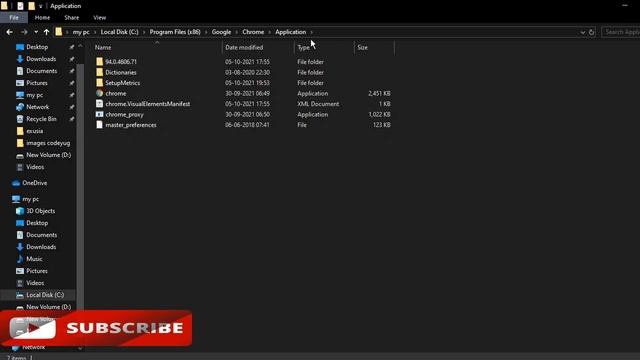Open Downloads under my pc
640x360 pixels.
[x=41, y=247]
